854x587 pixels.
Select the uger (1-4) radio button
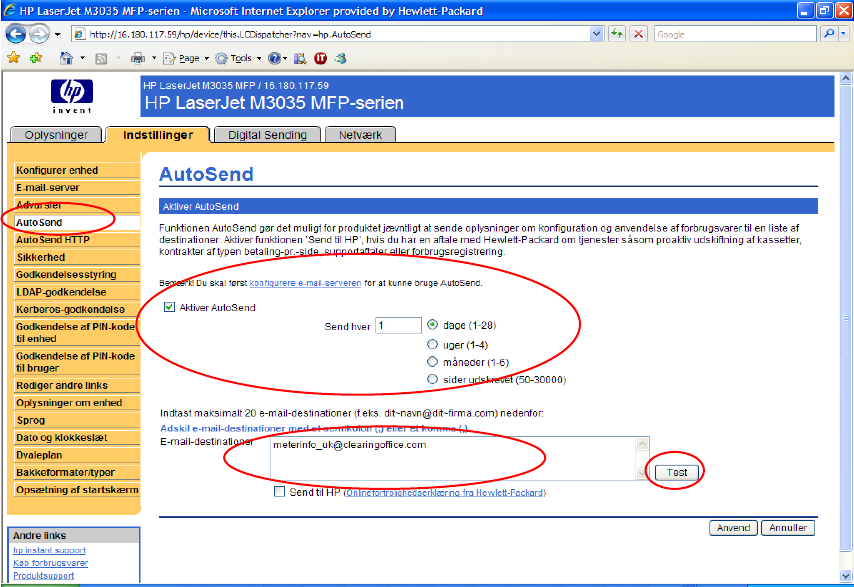pyautogui.click(x=433, y=343)
